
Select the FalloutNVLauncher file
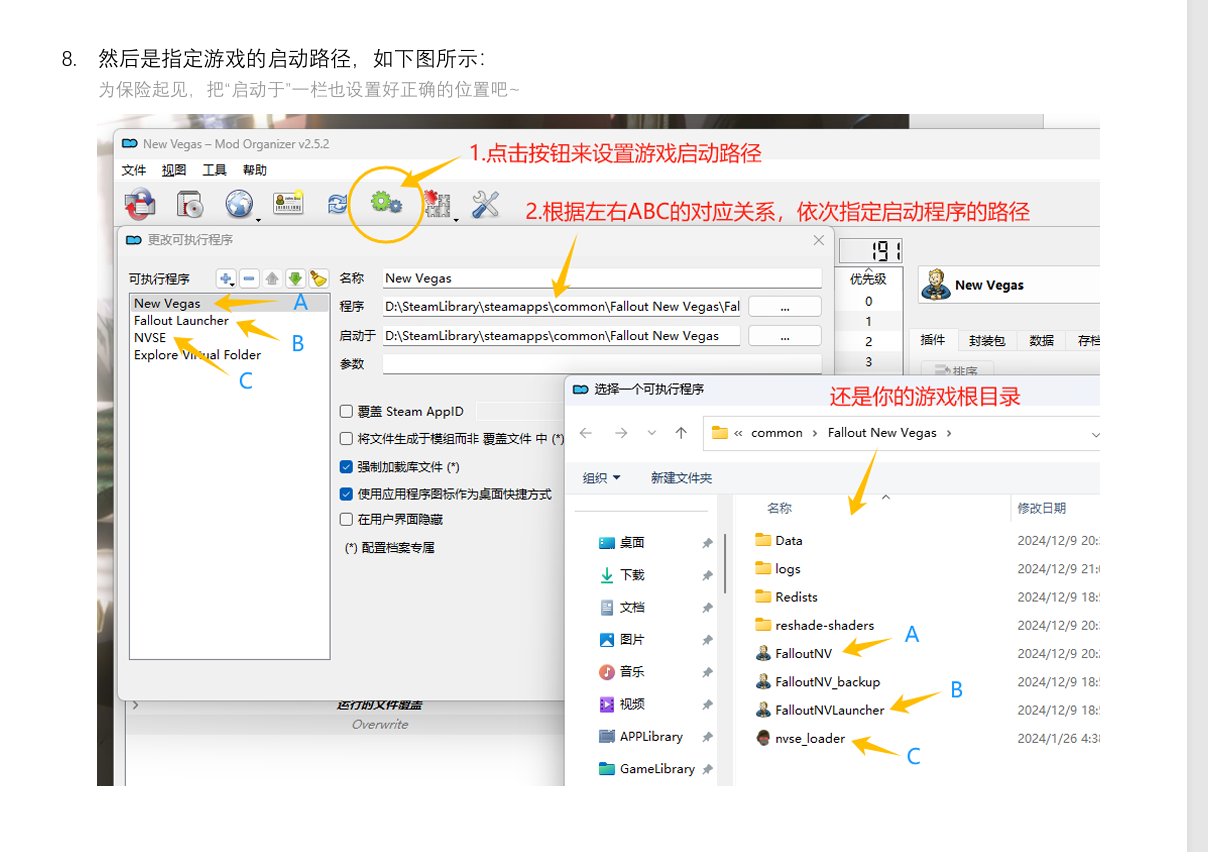click(x=819, y=710)
